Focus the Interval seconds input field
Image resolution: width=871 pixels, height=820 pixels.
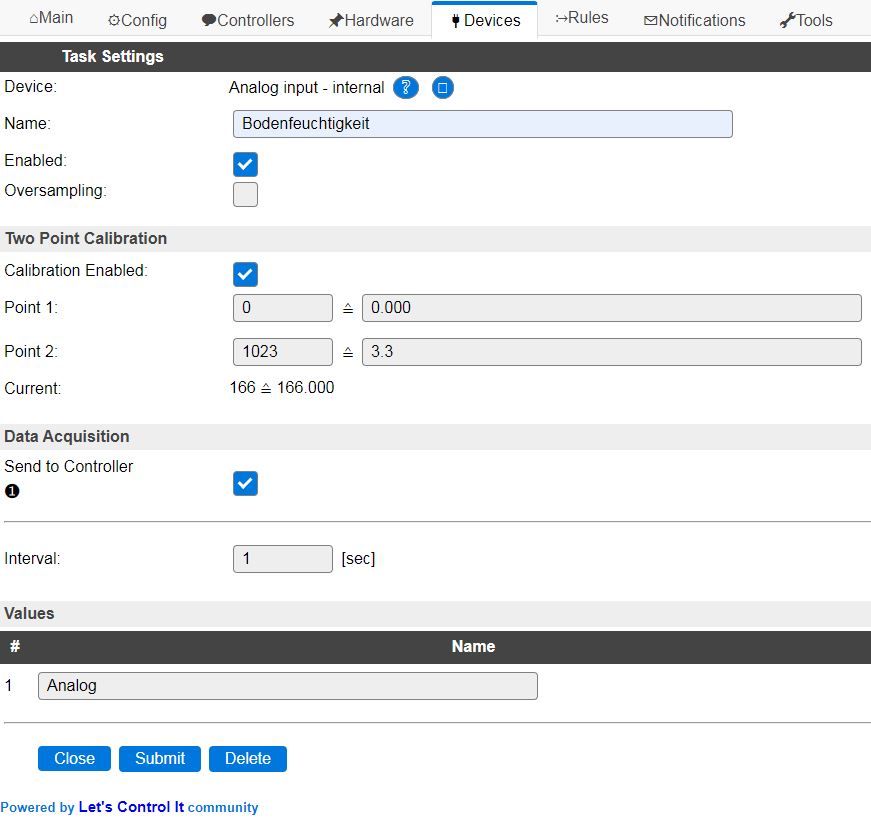pos(282,559)
